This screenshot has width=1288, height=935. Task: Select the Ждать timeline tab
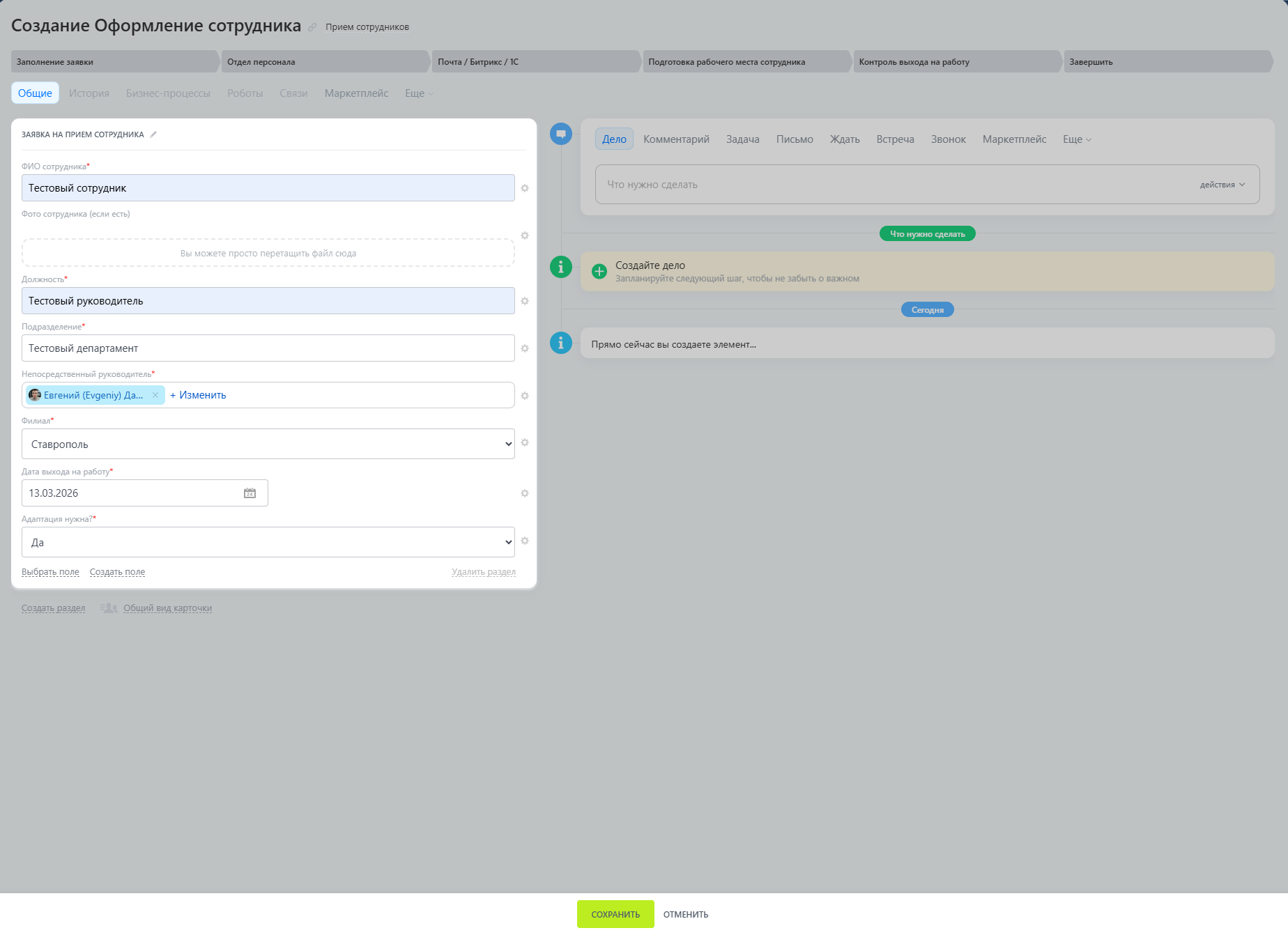tap(845, 139)
